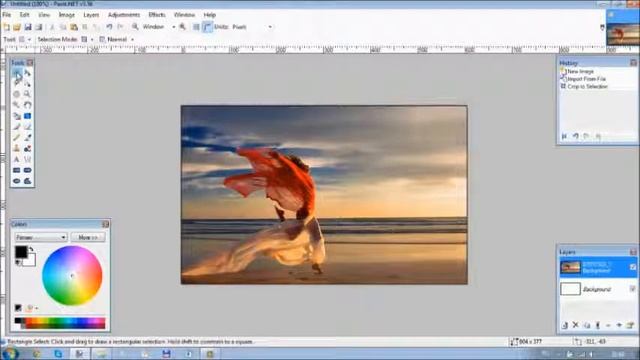Select the Lasso Select tool
Screen dimensions: 640x360
17,83
